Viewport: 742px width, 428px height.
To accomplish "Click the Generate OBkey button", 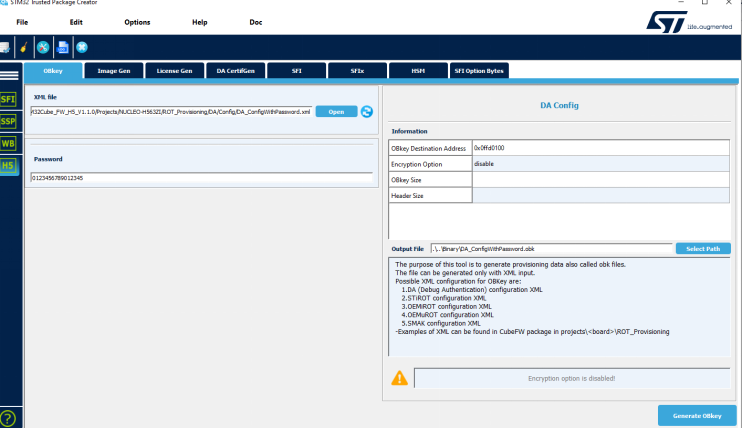I will (697, 416).
